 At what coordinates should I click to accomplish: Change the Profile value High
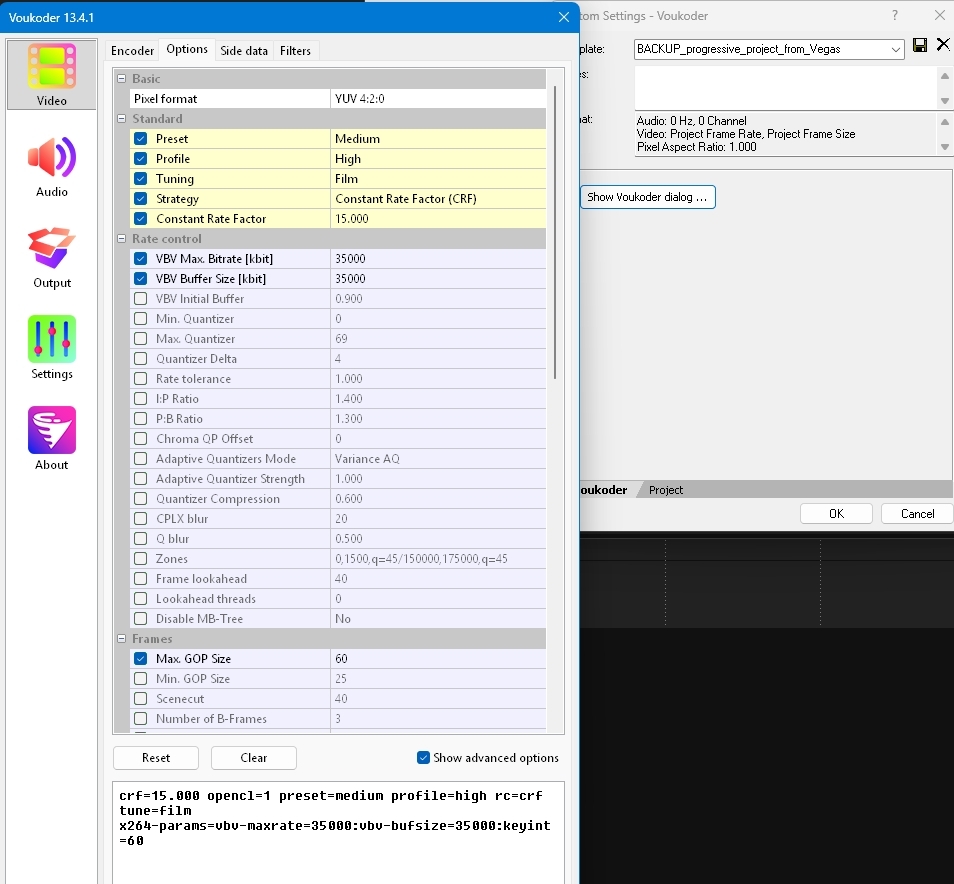point(437,159)
